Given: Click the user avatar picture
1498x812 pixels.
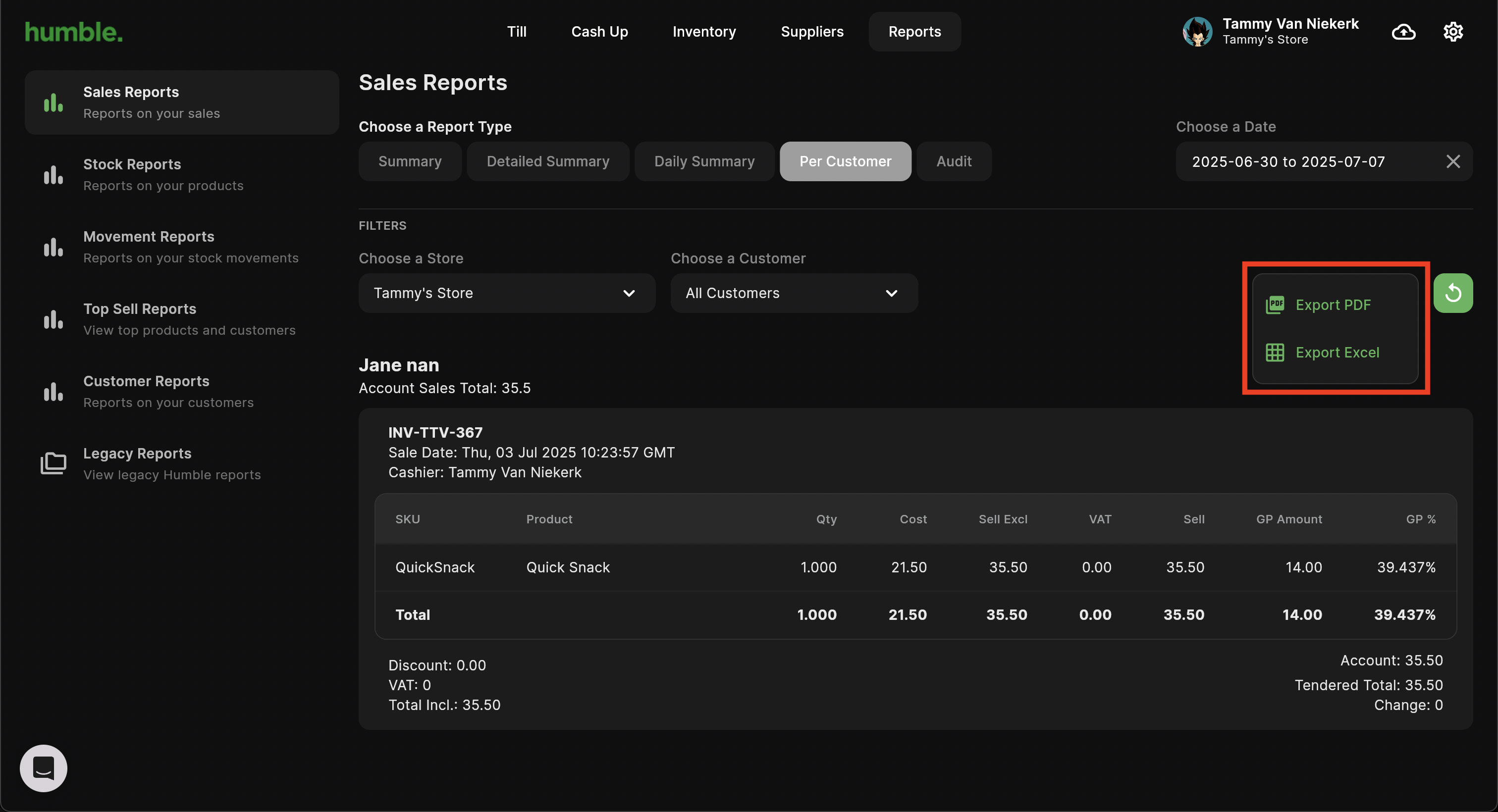Looking at the screenshot, I should [1197, 31].
